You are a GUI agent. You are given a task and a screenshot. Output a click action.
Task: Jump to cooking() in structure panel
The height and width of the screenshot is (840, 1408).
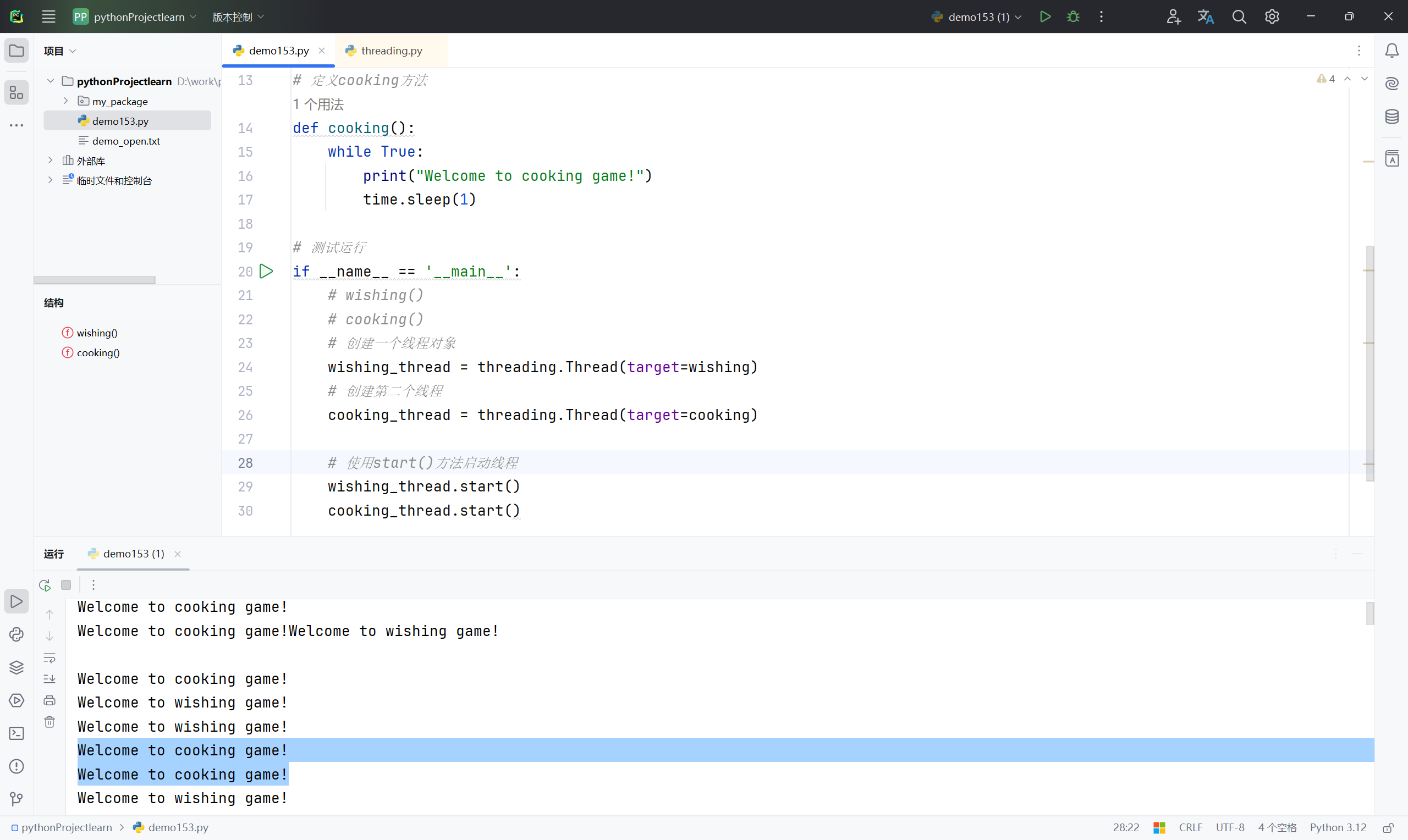pyautogui.click(x=91, y=352)
